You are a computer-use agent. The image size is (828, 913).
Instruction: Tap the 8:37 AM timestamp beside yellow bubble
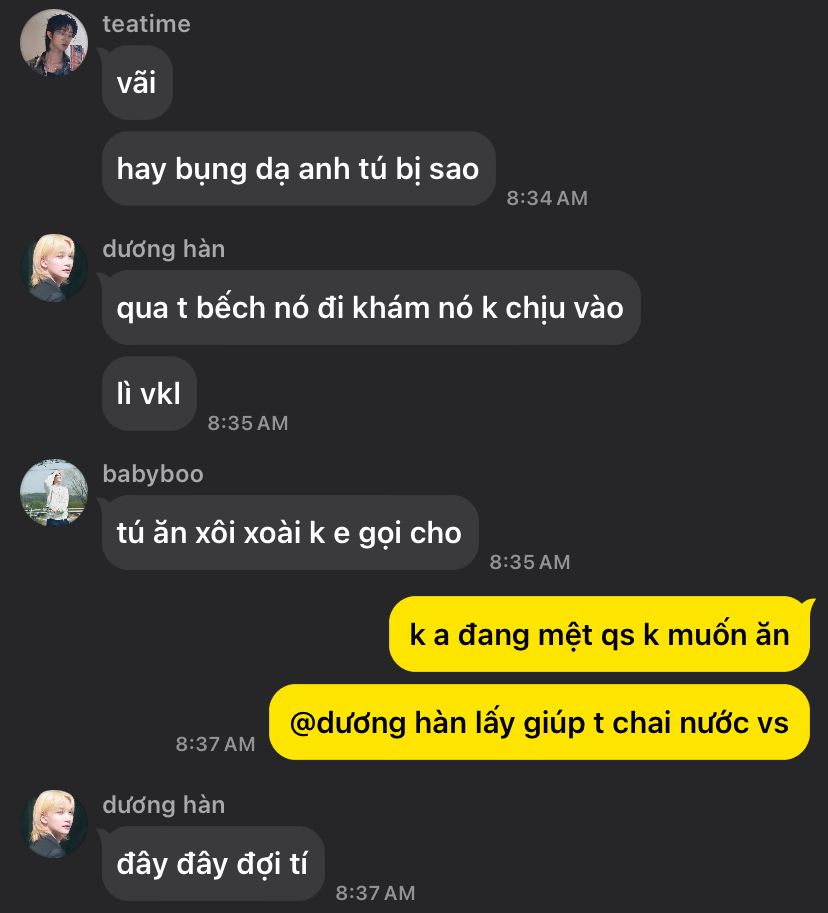point(215,744)
